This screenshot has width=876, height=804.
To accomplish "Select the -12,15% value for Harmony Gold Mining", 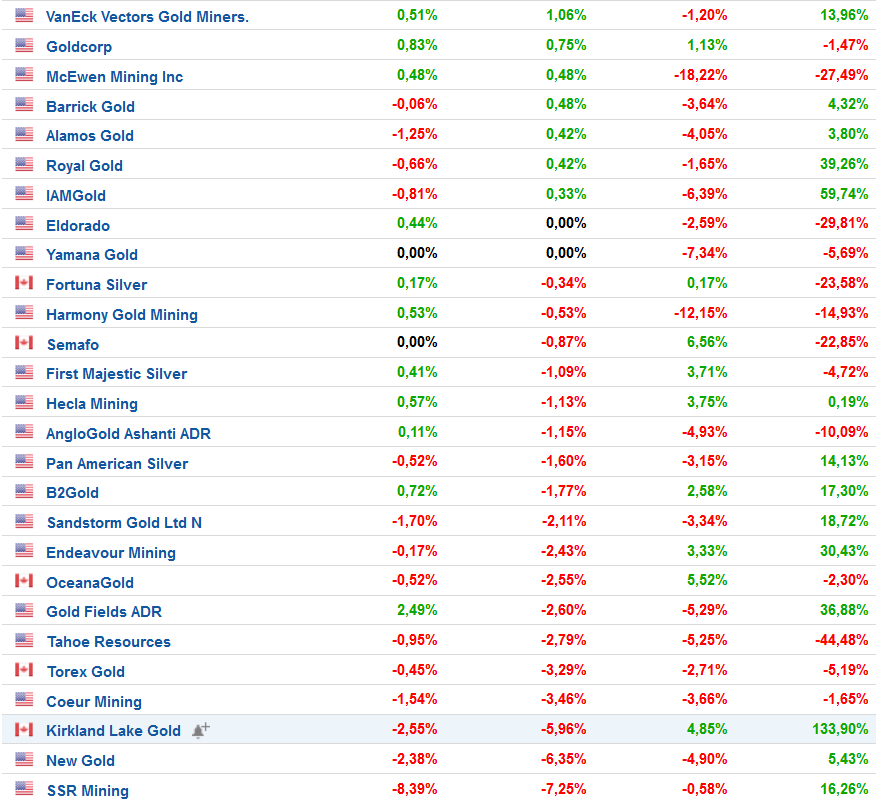I will click(x=701, y=313).
